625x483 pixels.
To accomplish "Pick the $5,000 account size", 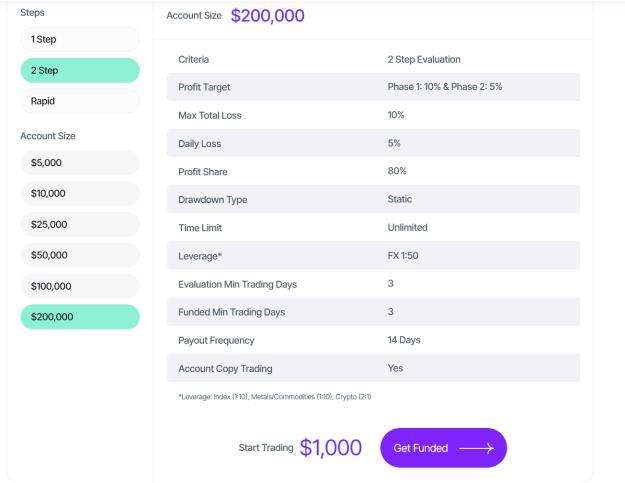I will click(80, 163).
